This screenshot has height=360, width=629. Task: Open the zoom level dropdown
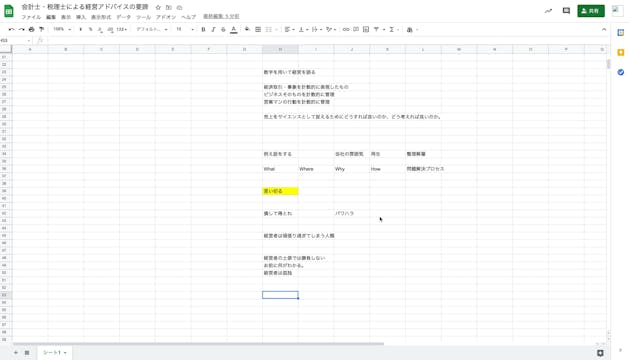(62, 29)
